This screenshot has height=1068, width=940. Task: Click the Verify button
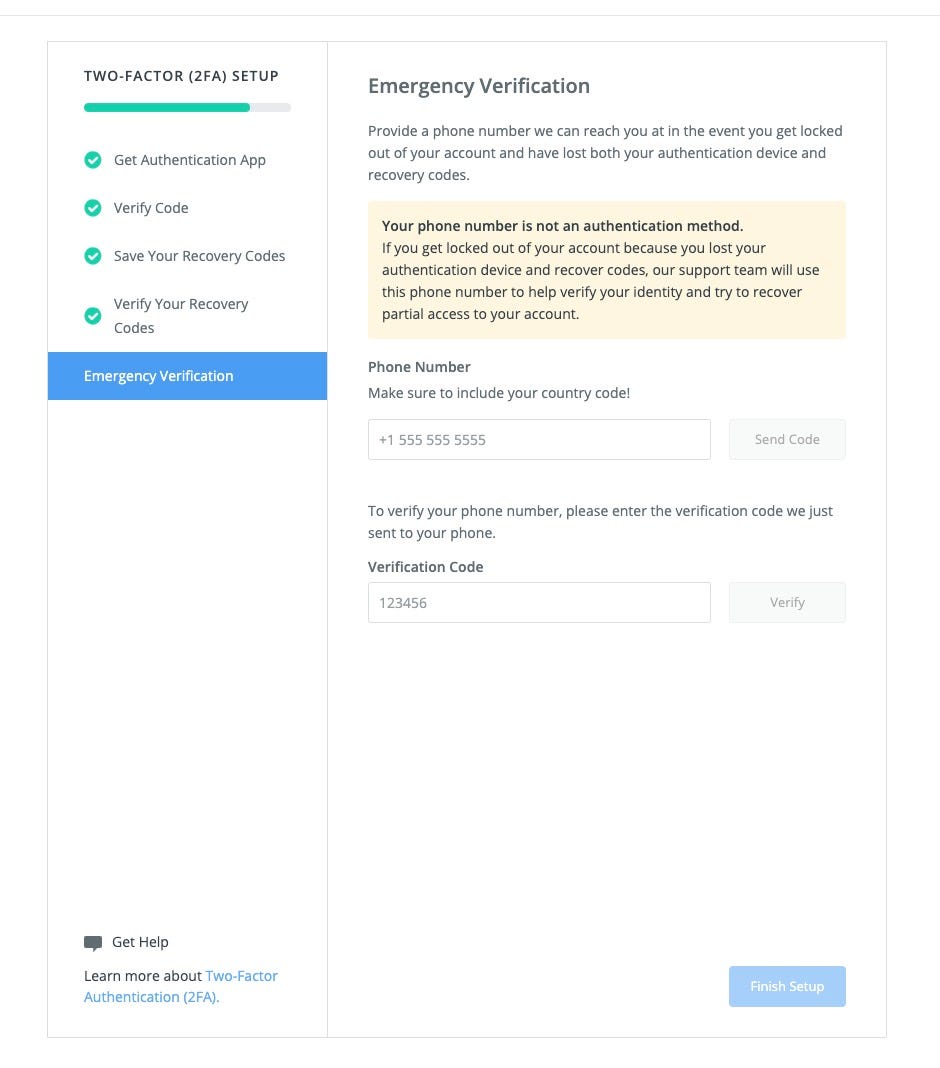tap(787, 602)
